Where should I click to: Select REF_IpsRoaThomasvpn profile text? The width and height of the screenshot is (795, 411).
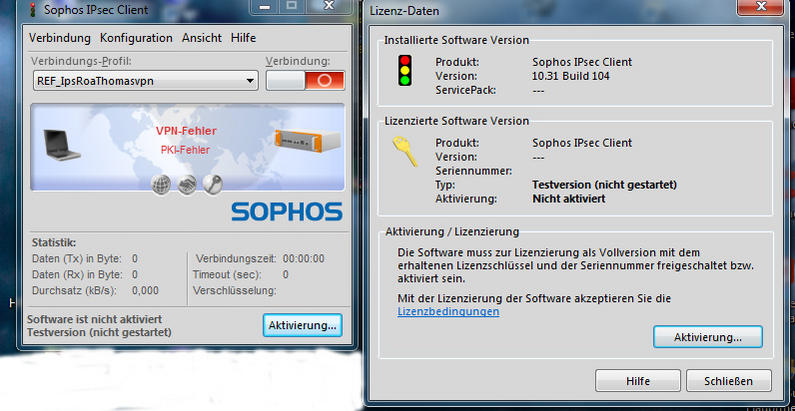(95, 81)
